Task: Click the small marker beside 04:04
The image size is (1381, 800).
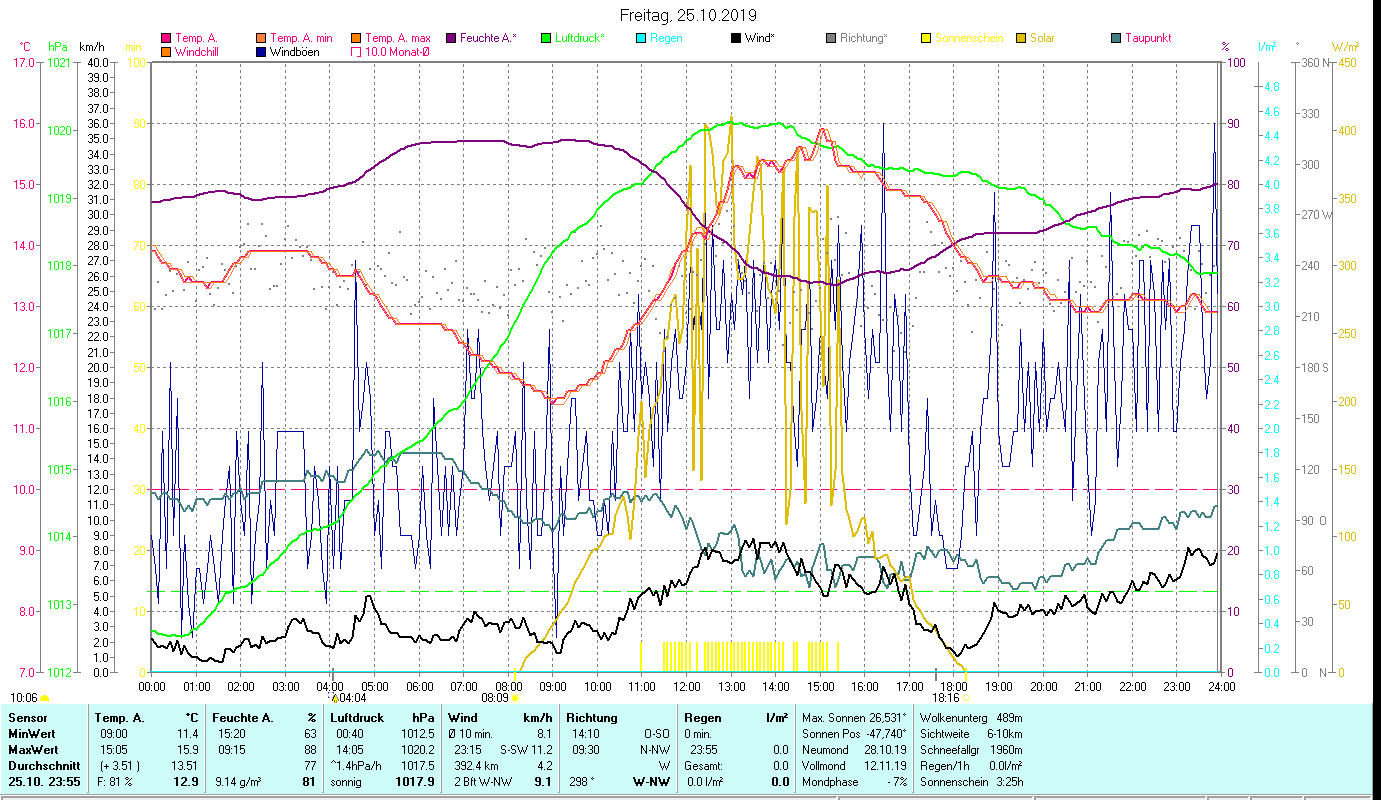Action: [337, 698]
